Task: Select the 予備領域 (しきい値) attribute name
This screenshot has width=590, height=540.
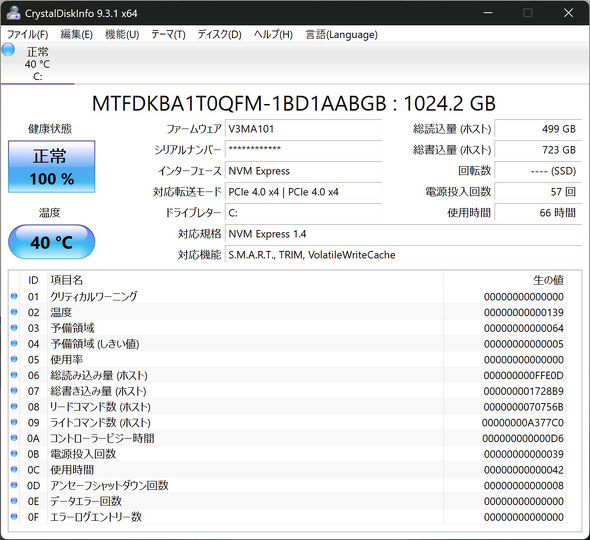Action: coord(95,344)
